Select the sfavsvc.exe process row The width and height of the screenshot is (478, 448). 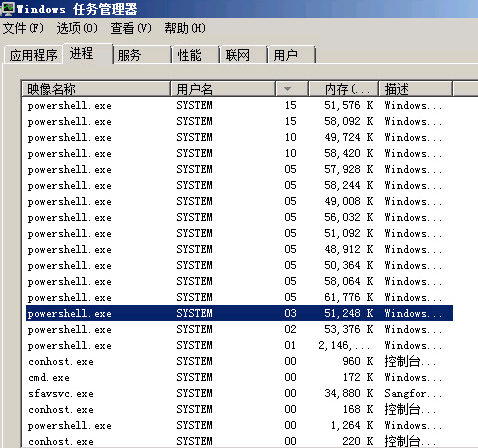click(x=239, y=393)
